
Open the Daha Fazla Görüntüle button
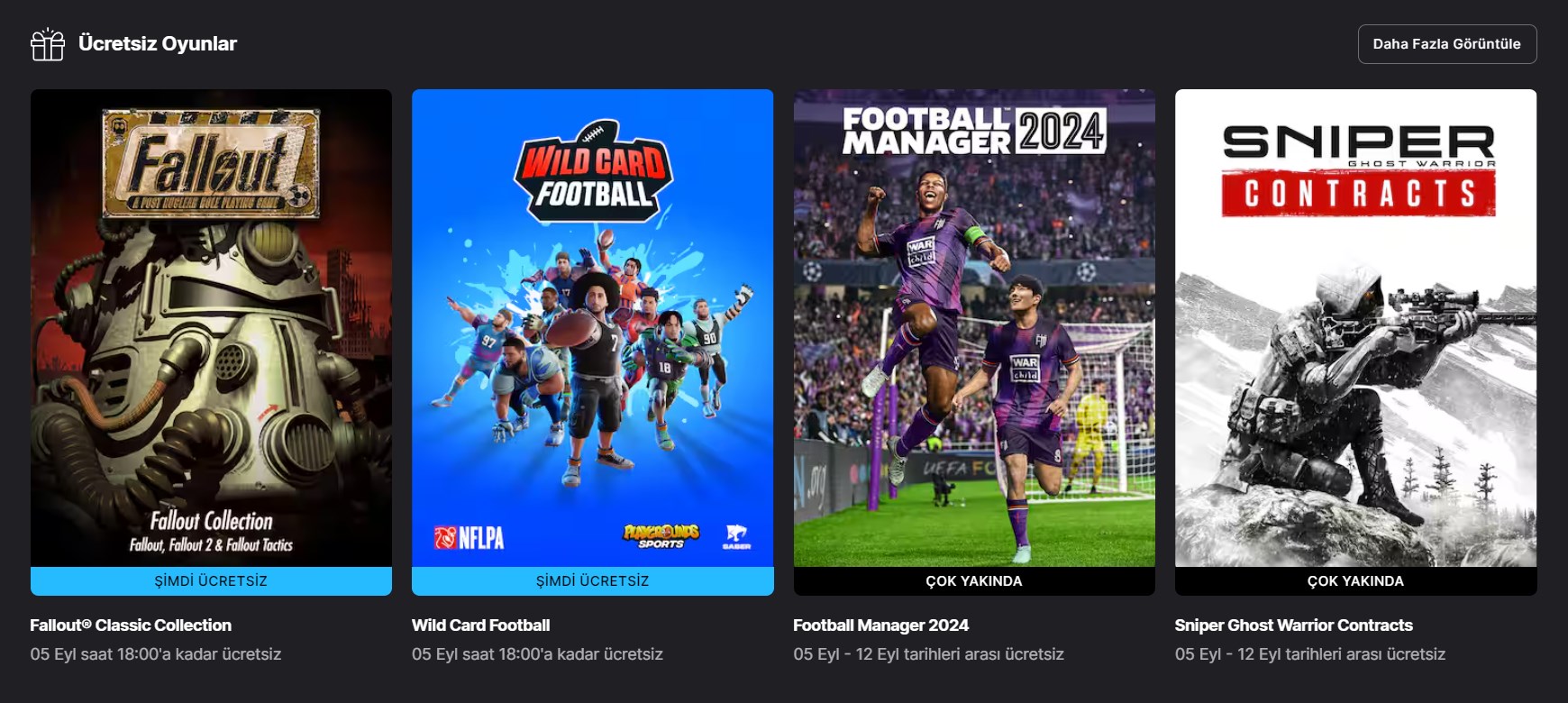tap(1447, 44)
